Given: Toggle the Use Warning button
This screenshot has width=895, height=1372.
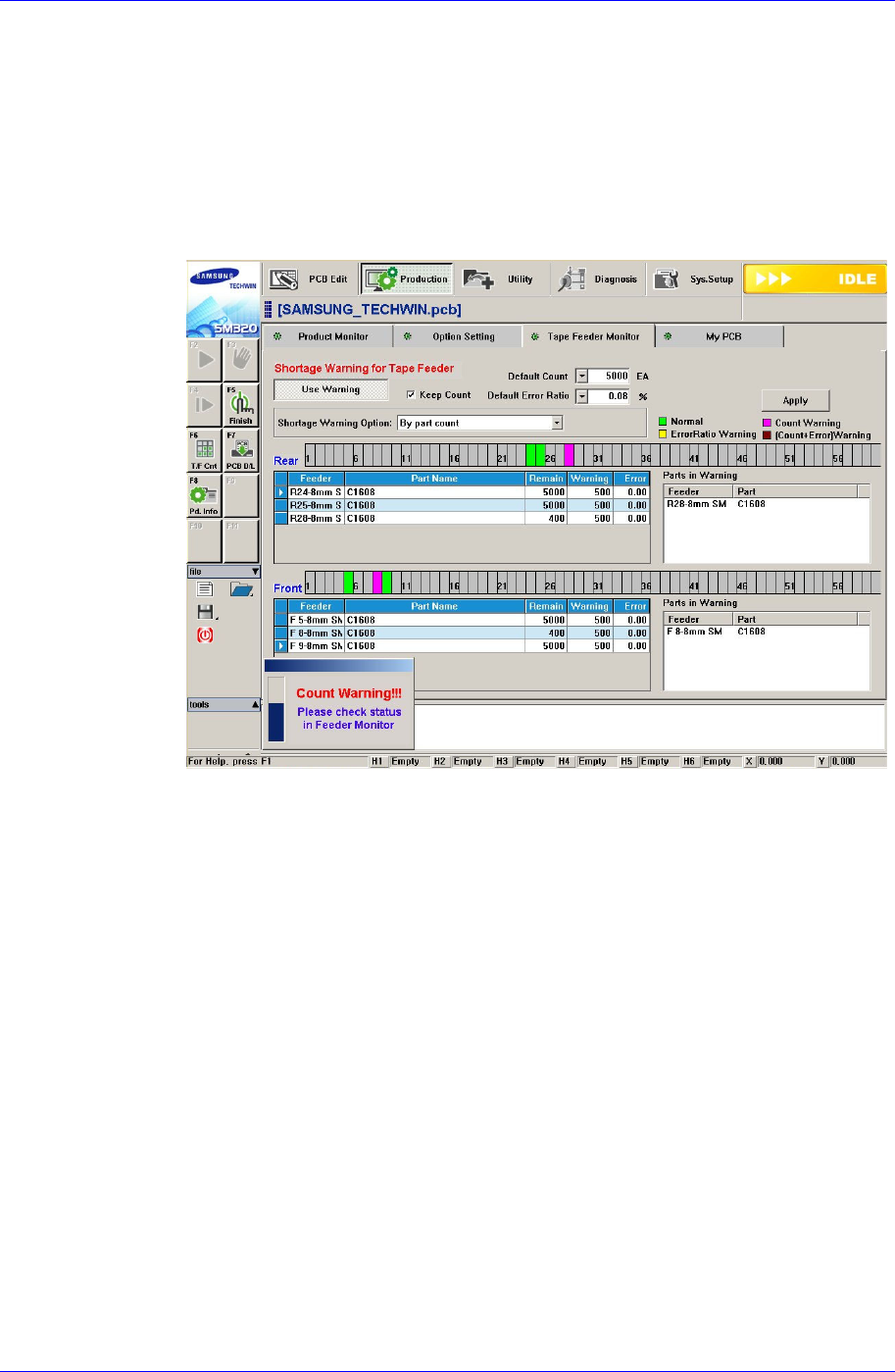Looking at the screenshot, I should pyautogui.click(x=330, y=389).
